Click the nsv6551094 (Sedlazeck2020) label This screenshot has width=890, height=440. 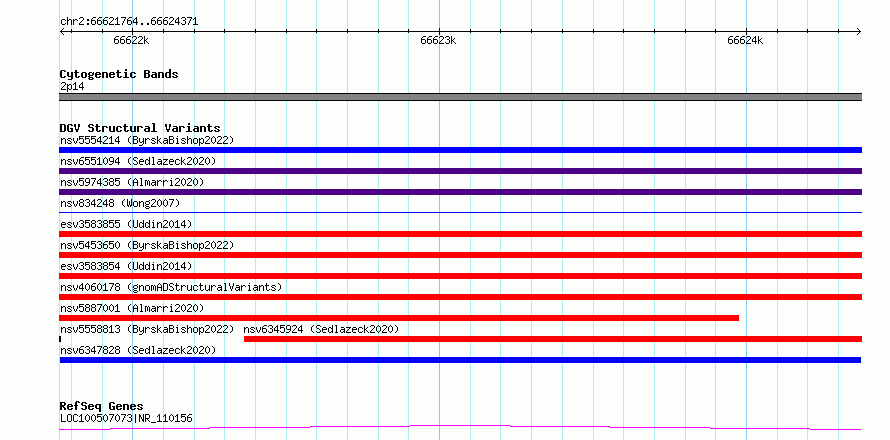click(x=138, y=161)
